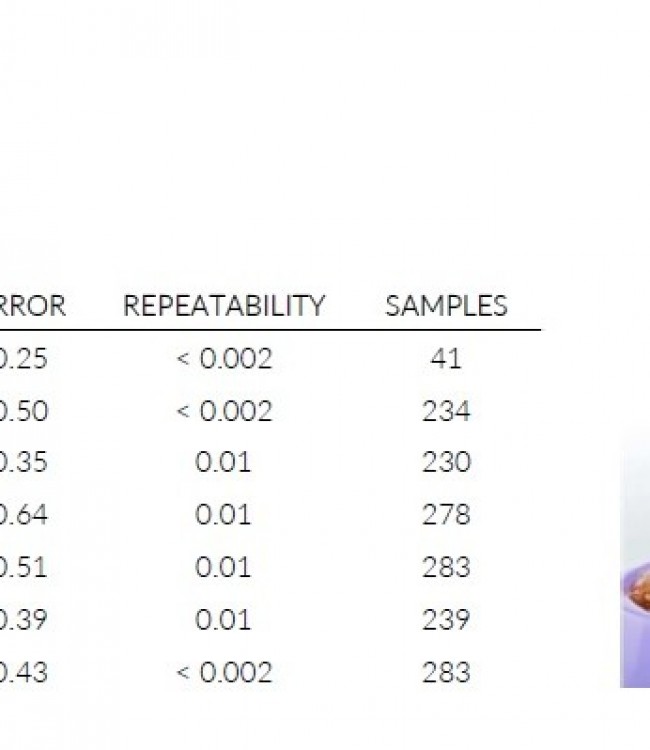Select the error cell showing 0.43
This screenshot has height=750, width=650.
(24, 672)
